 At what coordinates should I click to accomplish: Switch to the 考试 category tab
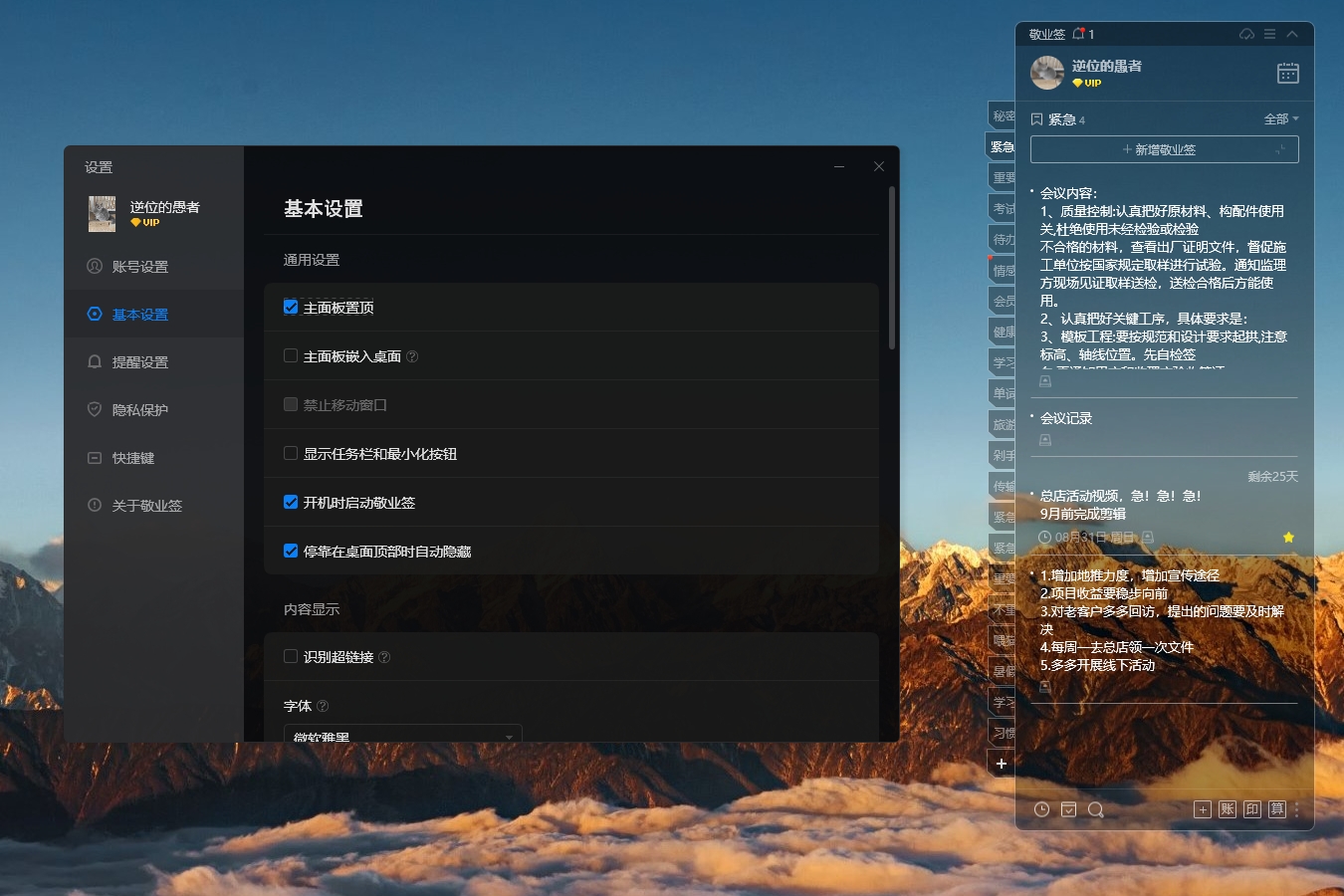1003,208
